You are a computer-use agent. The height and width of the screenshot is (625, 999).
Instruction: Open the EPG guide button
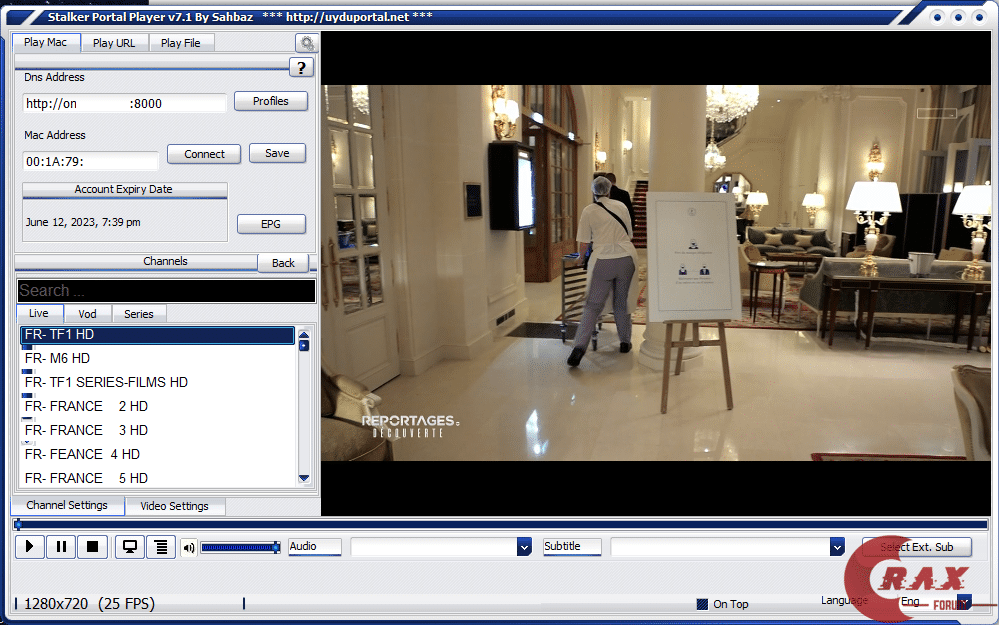pyautogui.click(x=271, y=224)
